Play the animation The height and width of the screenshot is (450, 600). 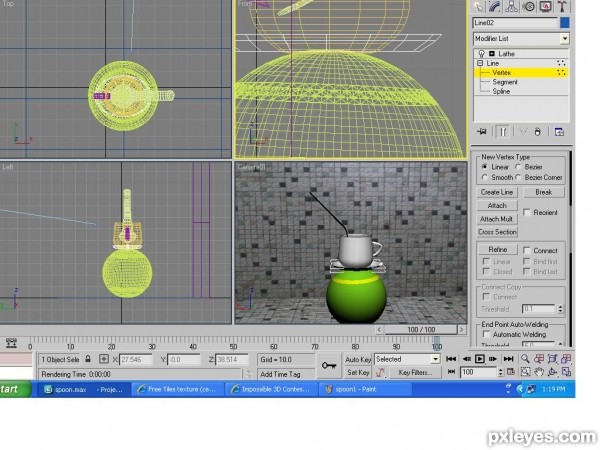pyautogui.click(x=479, y=359)
